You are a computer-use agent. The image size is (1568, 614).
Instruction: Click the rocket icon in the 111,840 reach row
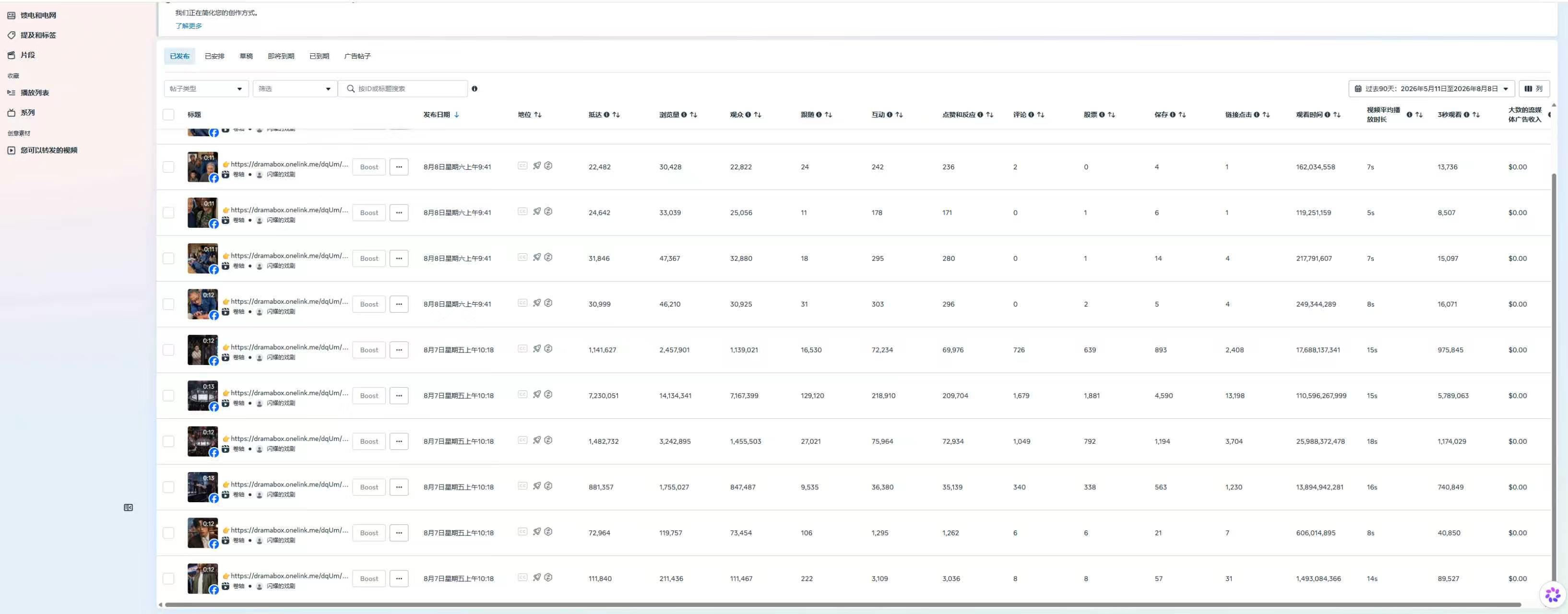click(537, 577)
